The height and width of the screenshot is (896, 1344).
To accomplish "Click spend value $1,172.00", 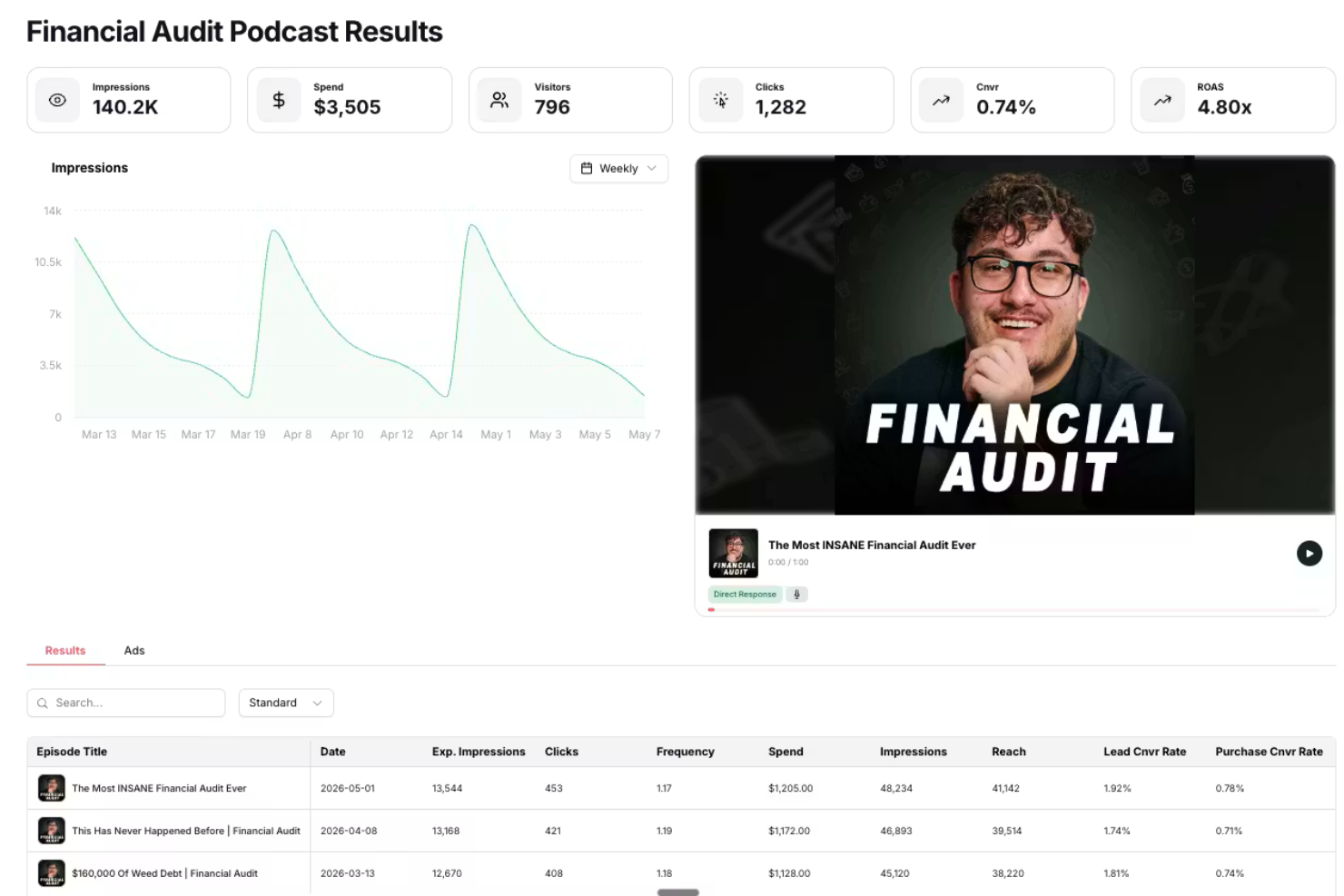I will 789,831.
